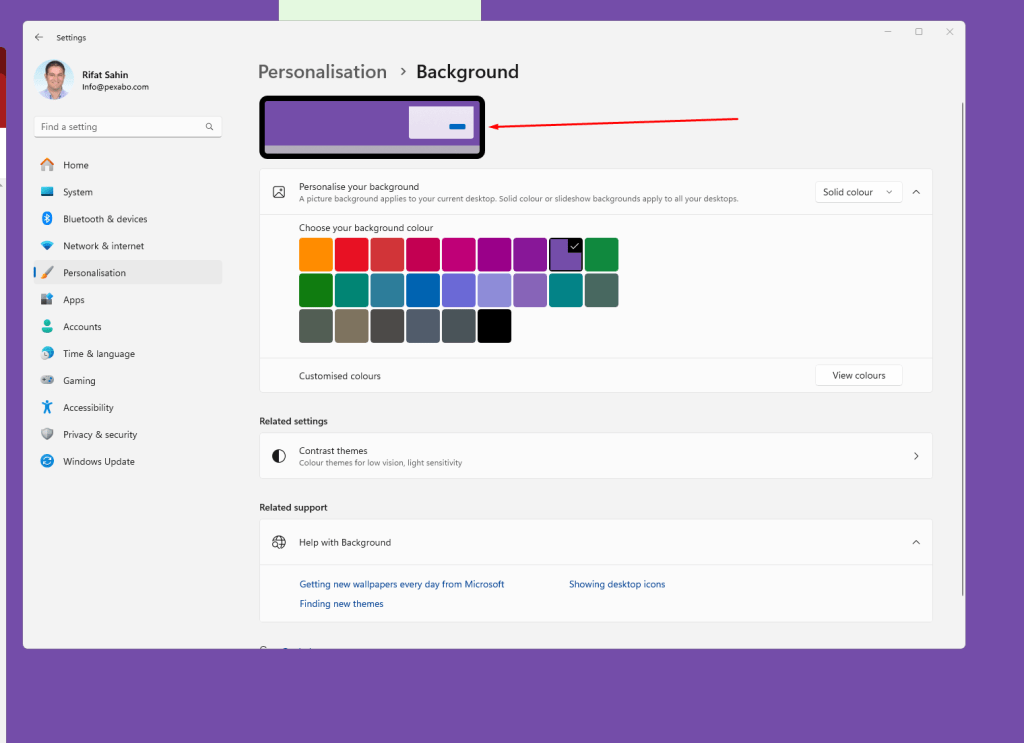The width and height of the screenshot is (1024, 743).
Task: Click the picture icon beside Personalise your background
Action: point(279,192)
